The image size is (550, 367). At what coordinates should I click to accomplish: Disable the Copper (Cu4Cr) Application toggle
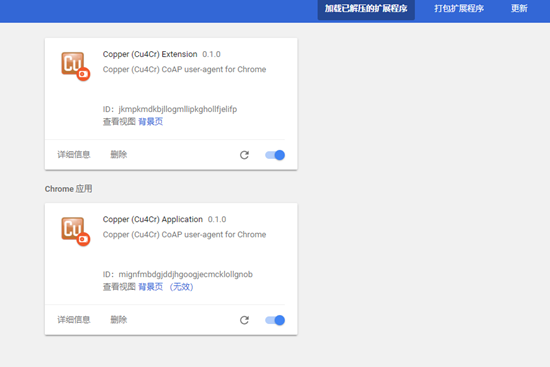coord(275,320)
